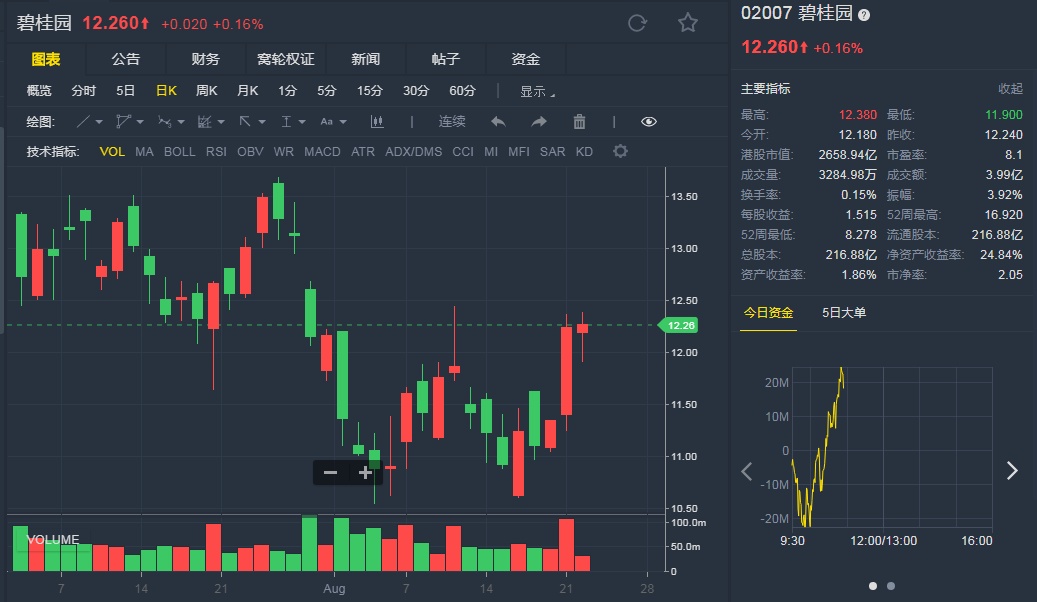Collapse key indicators via 收起

pyautogui.click(x=1010, y=89)
